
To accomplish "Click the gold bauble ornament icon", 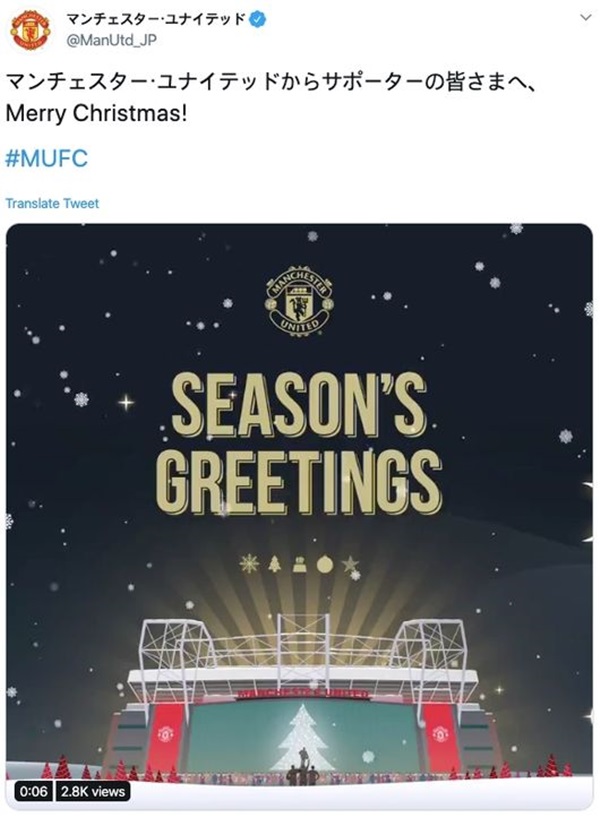I will pos(324,564).
